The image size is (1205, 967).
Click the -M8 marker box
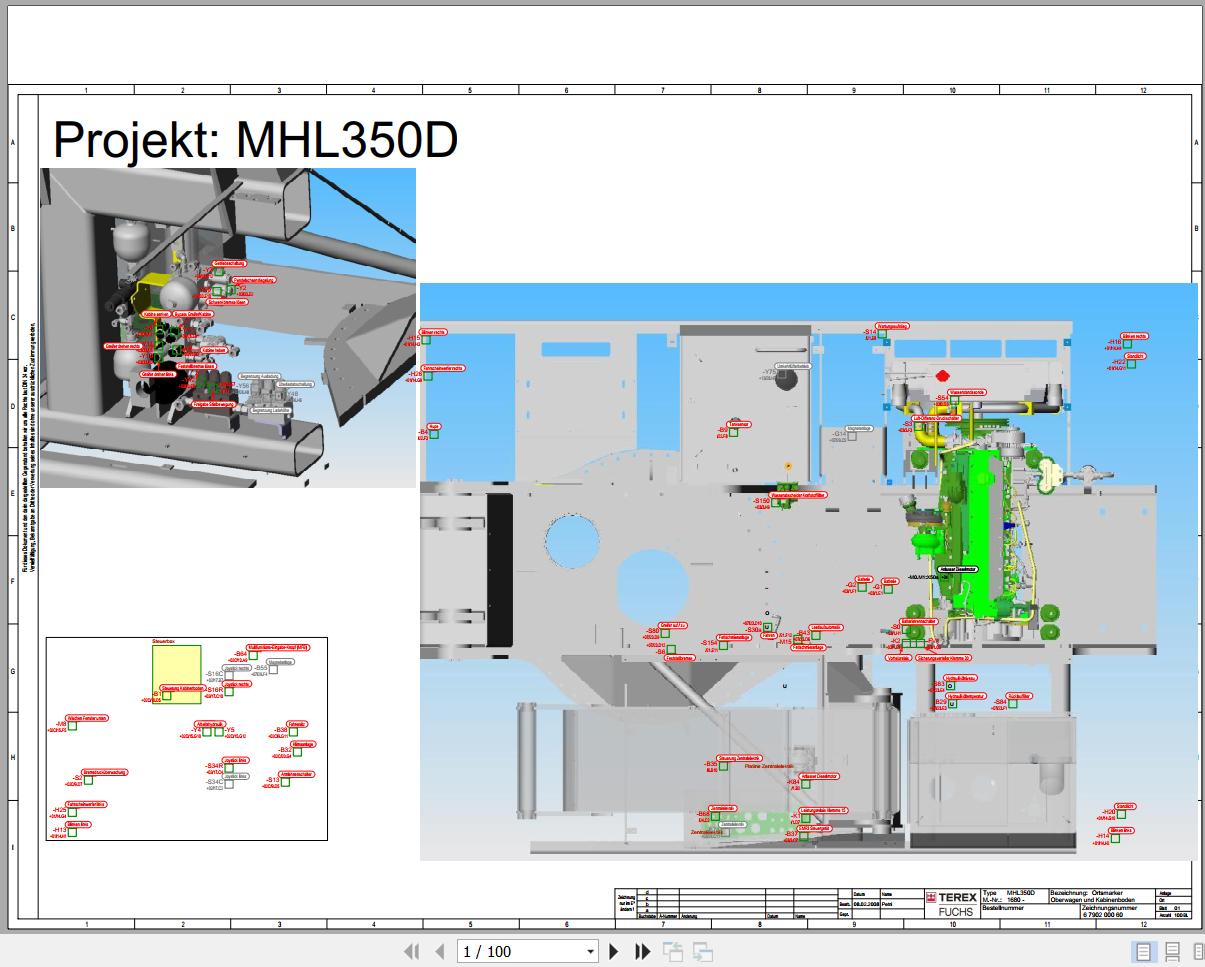point(72,726)
